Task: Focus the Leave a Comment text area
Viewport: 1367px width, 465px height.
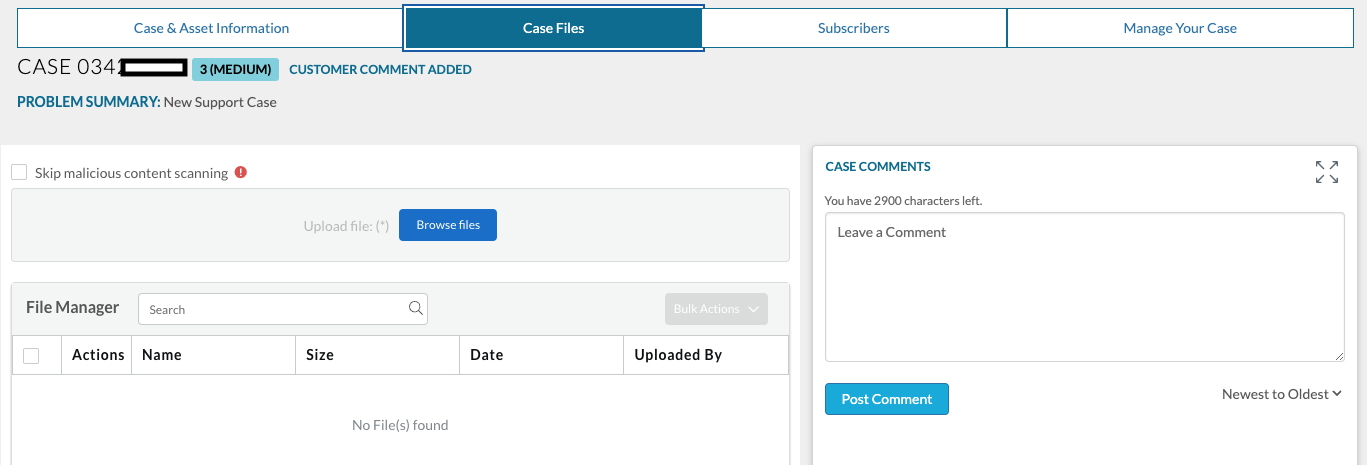Action: pos(1084,287)
